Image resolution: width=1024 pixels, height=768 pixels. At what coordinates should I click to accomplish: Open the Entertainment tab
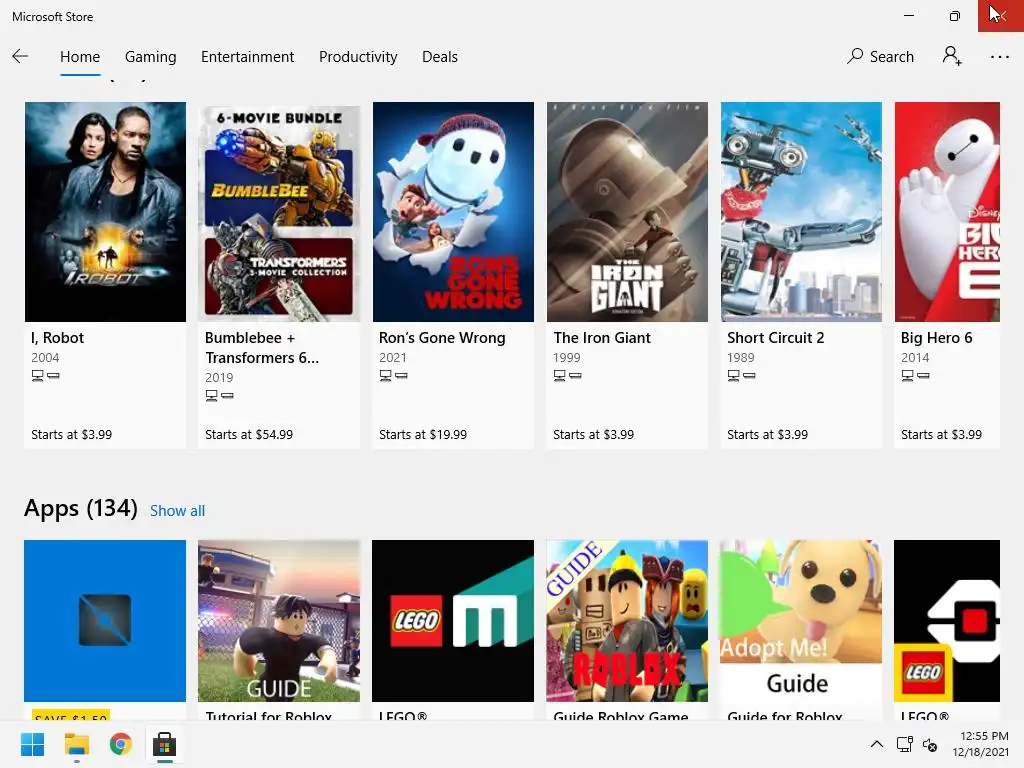(248, 57)
